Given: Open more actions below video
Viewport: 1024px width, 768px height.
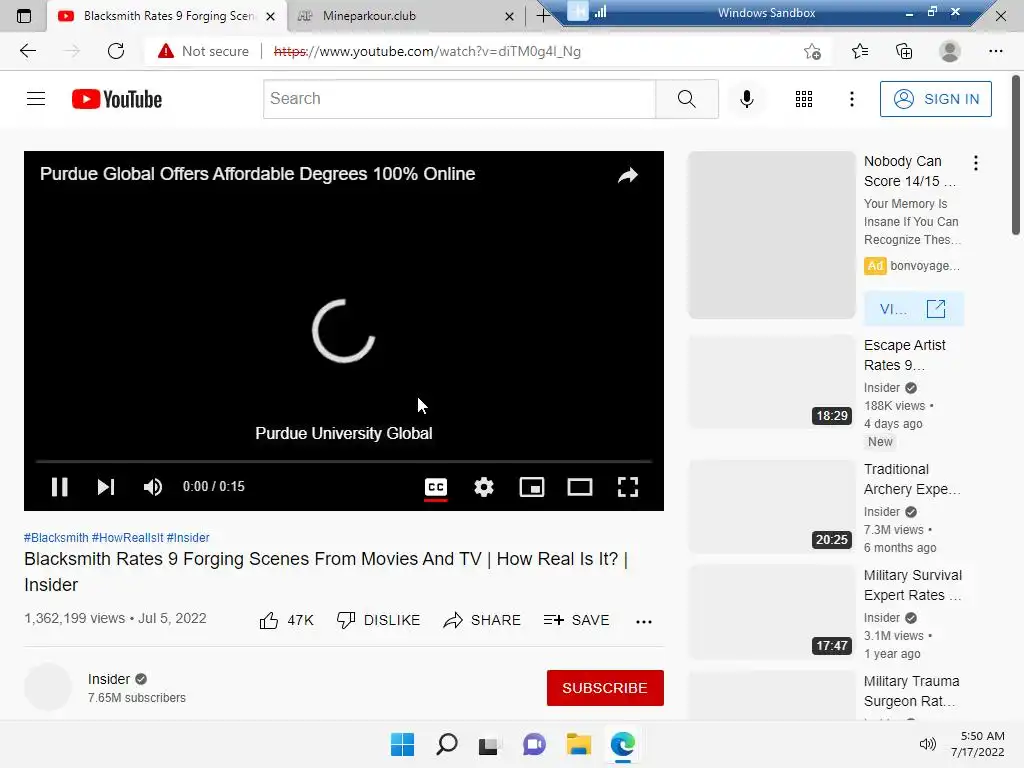Looking at the screenshot, I should pyautogui.click(x=644, y=621).
